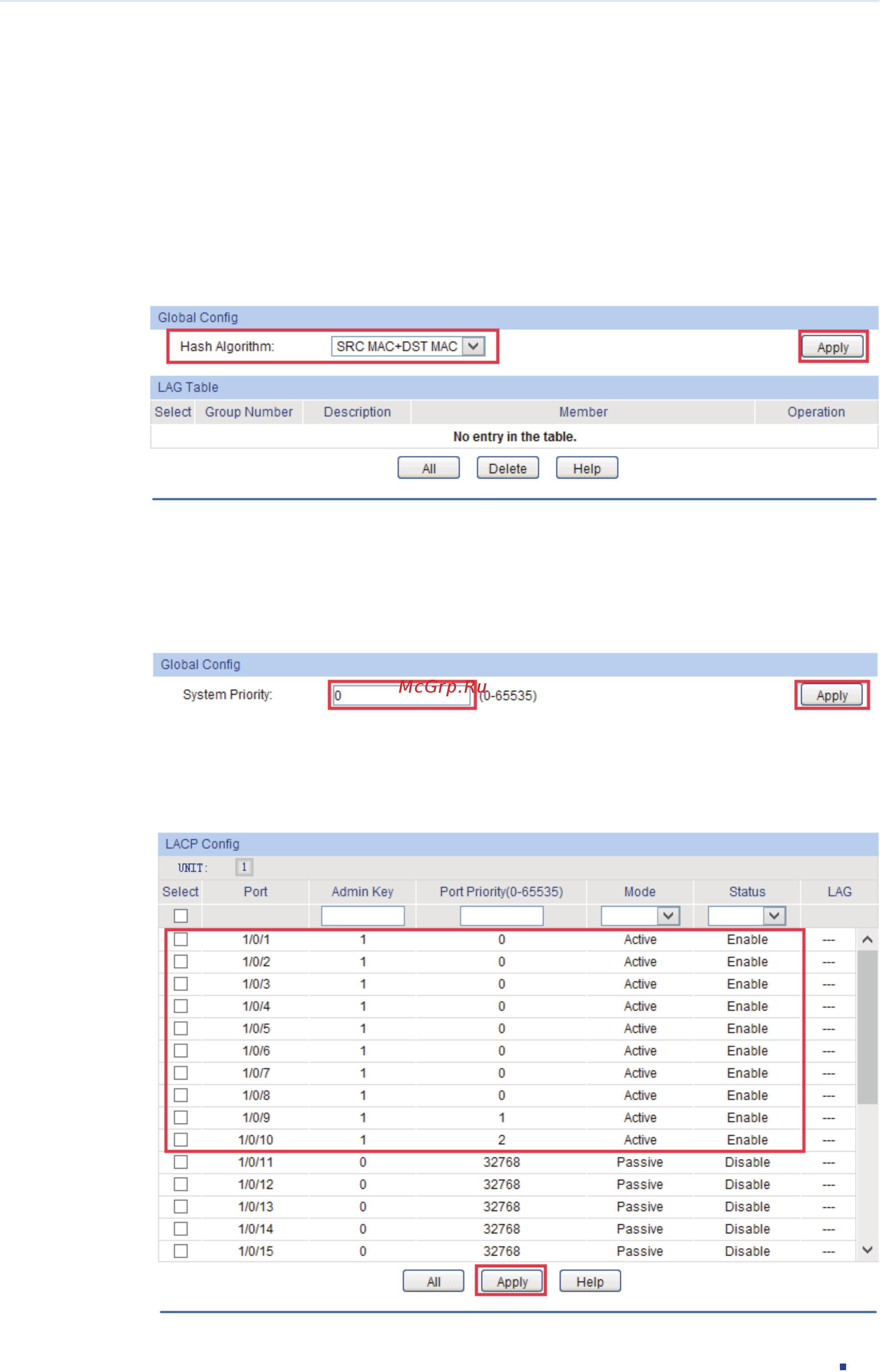Image resolution: width=880 pixels, height=1372 pixels.
Task: Click Disable status cell for port 1/0/15
Action: click(747, 1252)
